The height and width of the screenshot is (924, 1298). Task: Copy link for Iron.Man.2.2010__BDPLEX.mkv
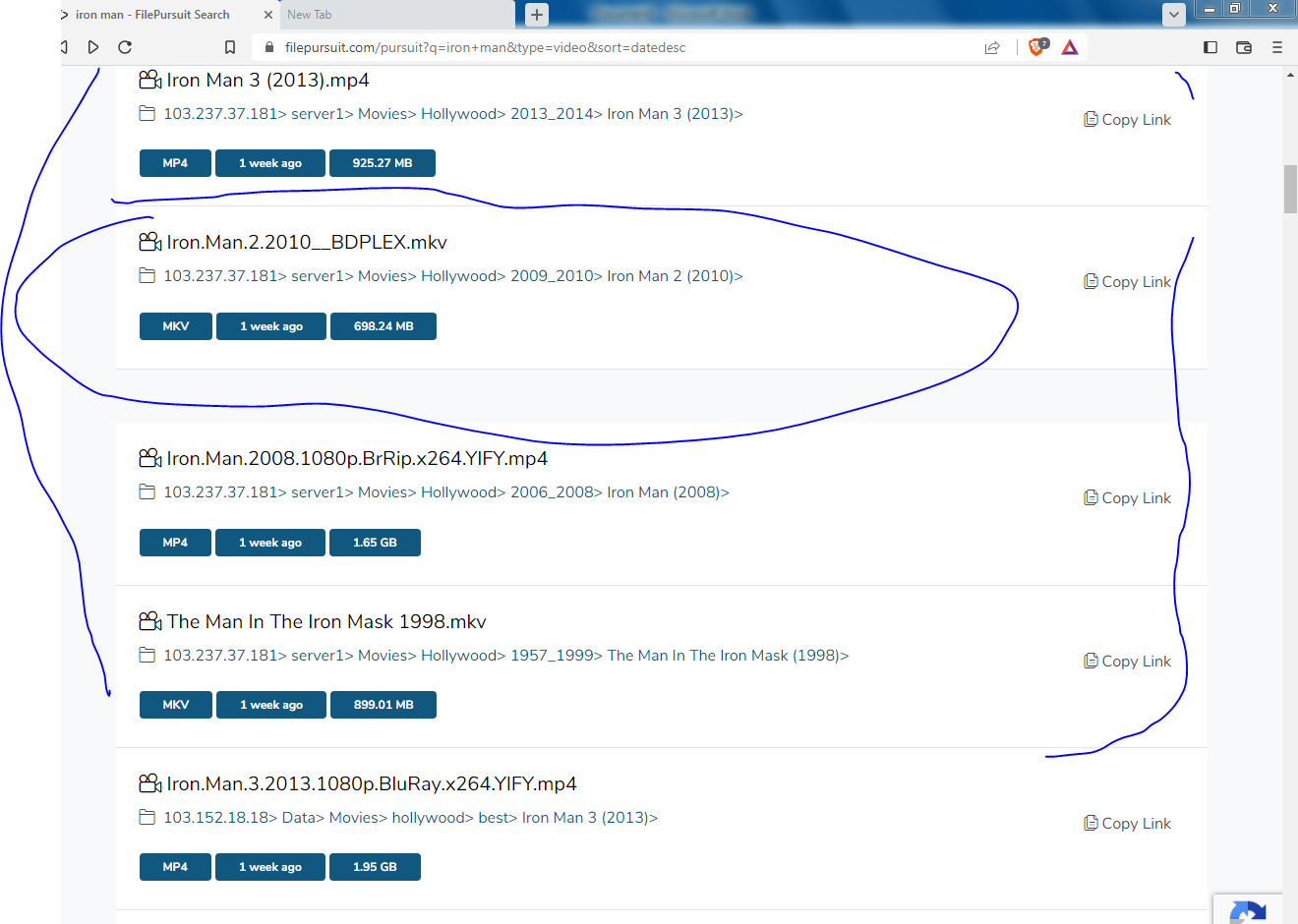click(1127, 282)
